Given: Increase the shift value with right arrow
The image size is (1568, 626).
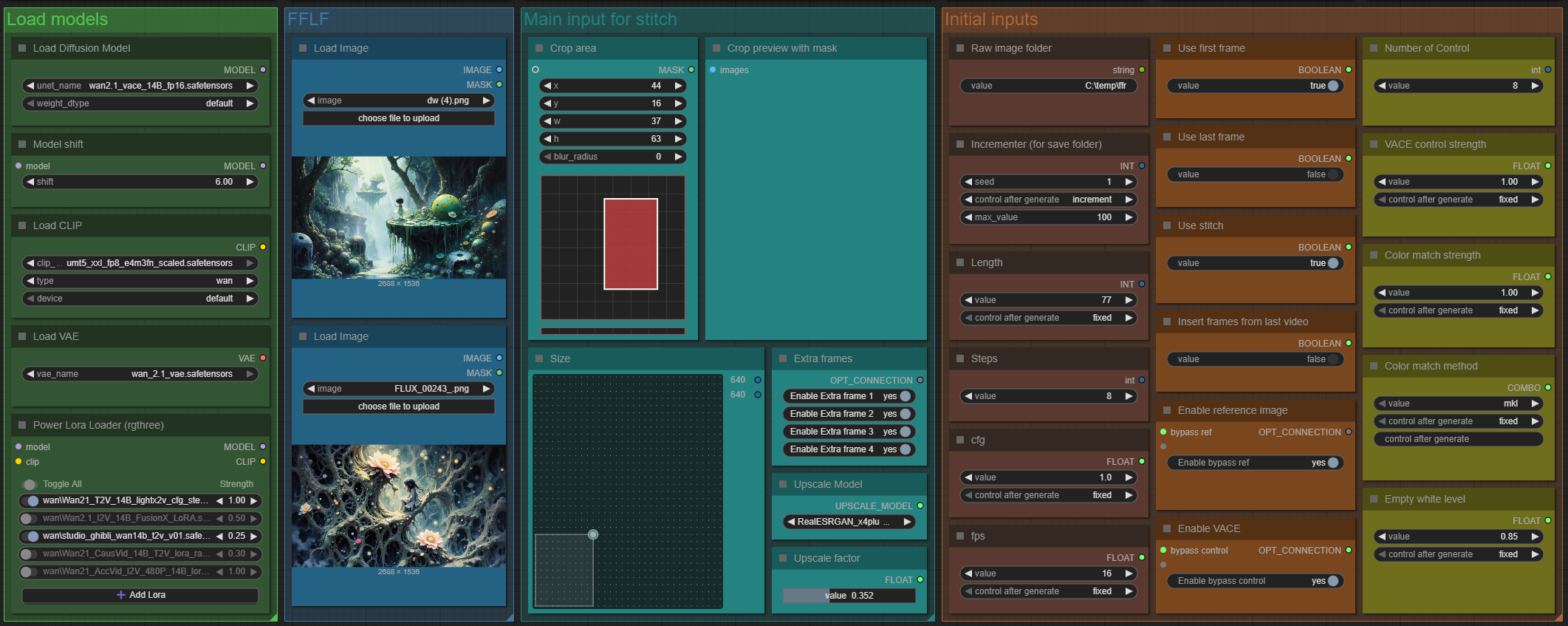Looking at the screenshot, I should tap(250, 182).
